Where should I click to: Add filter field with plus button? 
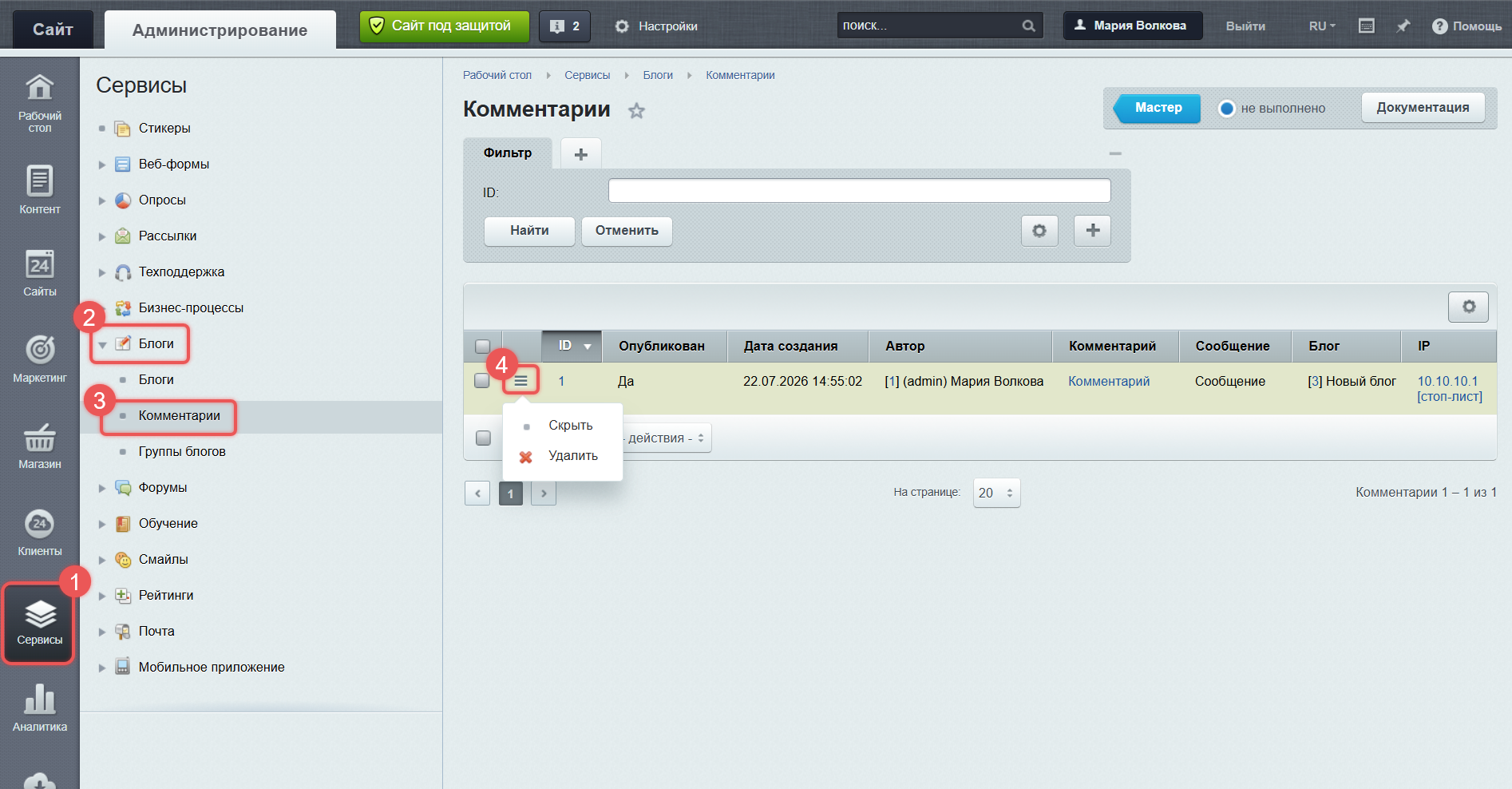tap(1093, 231)
